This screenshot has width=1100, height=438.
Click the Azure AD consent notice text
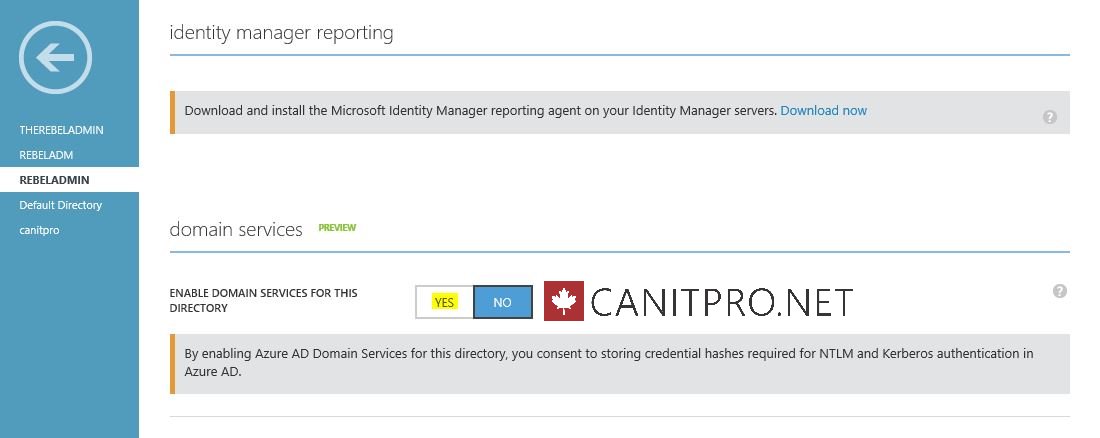(x=608, y=363)
